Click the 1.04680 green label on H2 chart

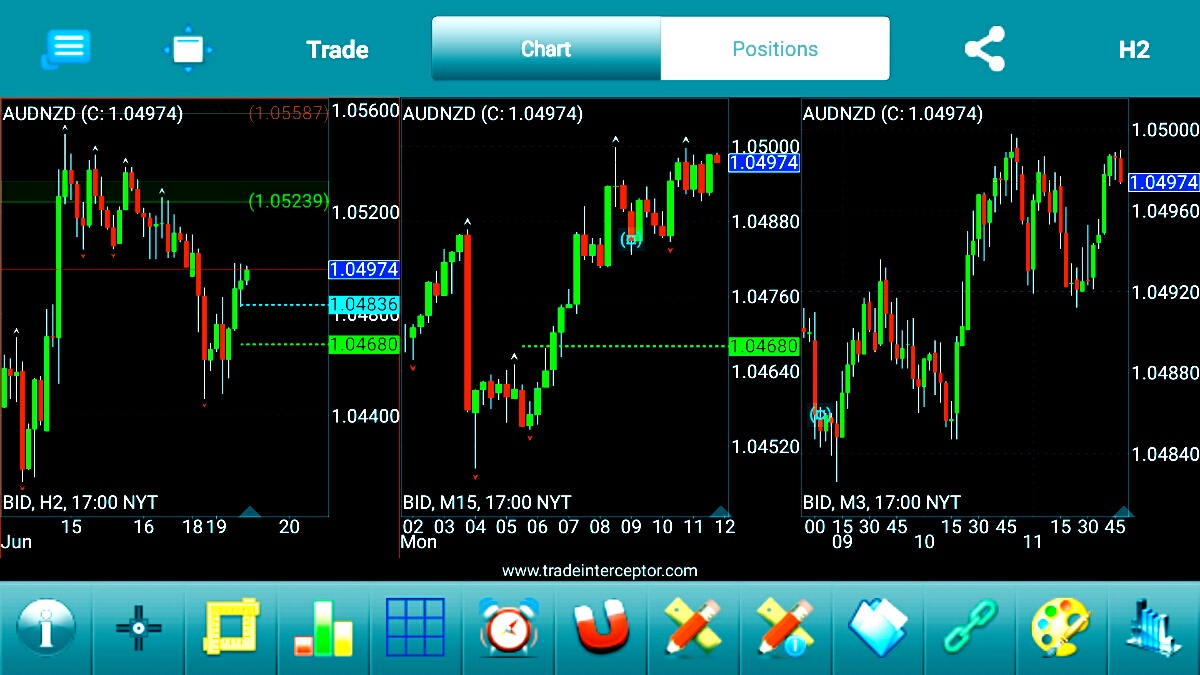click(x=364, y=345)
